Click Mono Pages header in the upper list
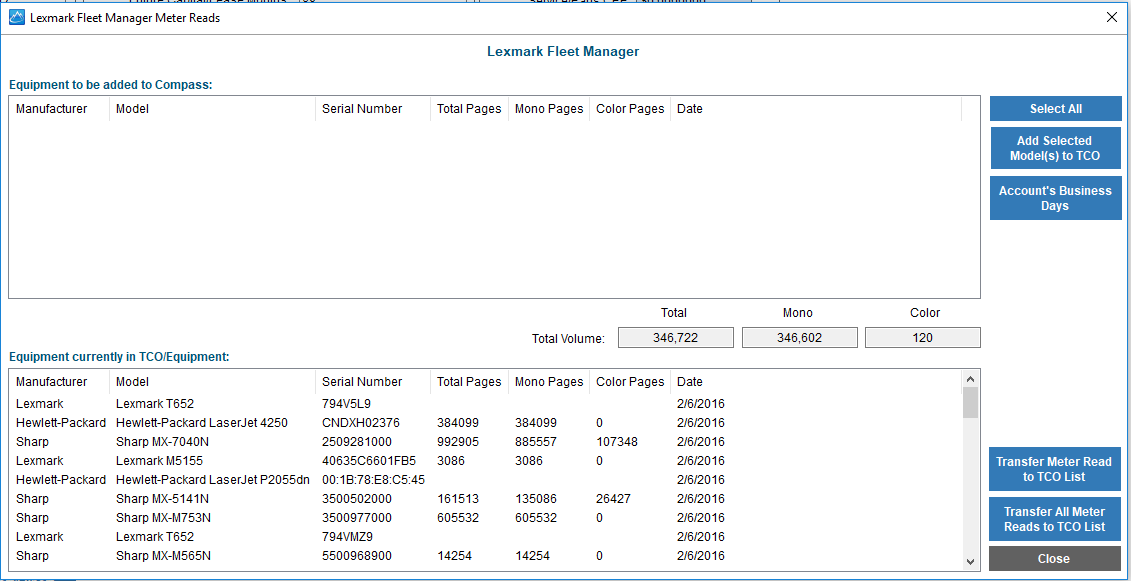This screenshot has height=581, width=1131. click(549, 109)
